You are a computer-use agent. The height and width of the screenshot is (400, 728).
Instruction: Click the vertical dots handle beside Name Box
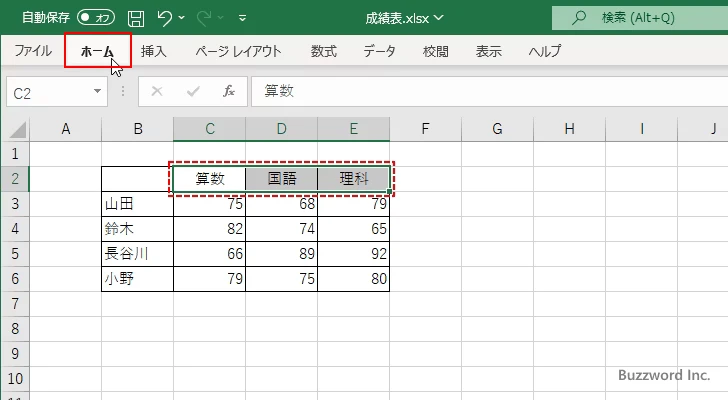coord(123,91)
